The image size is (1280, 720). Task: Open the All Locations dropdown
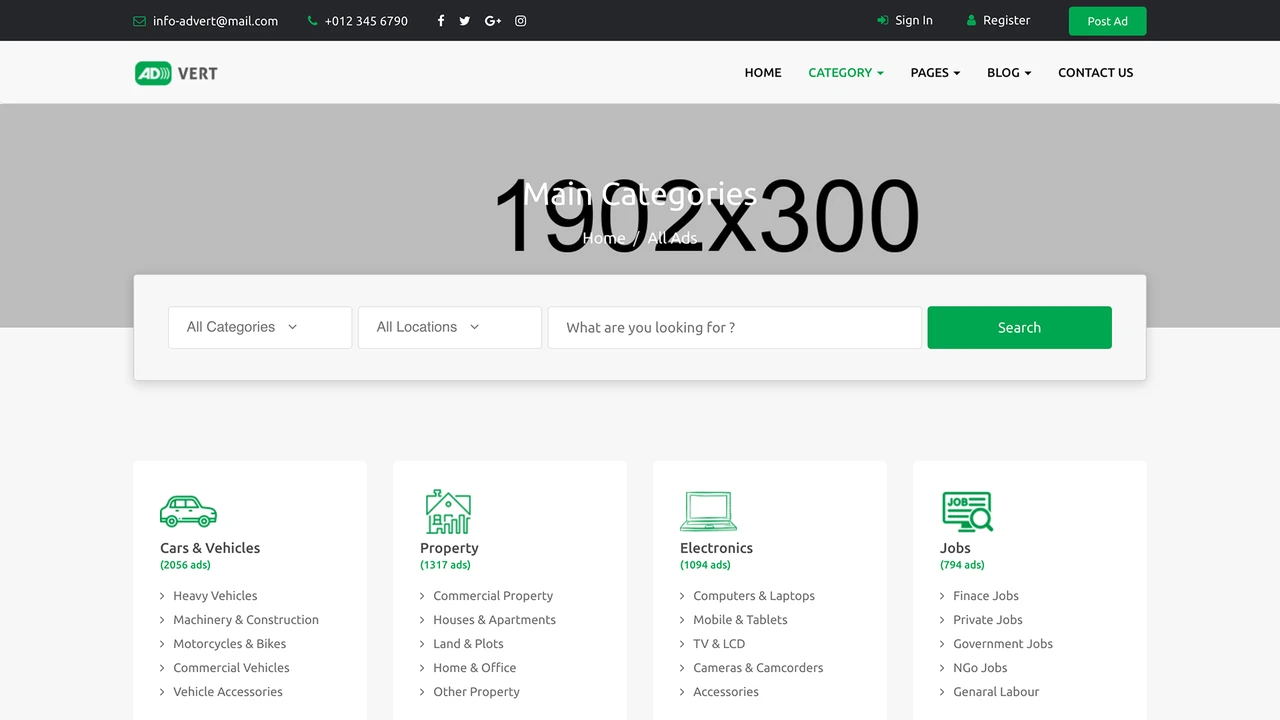(x=450, y=327)
